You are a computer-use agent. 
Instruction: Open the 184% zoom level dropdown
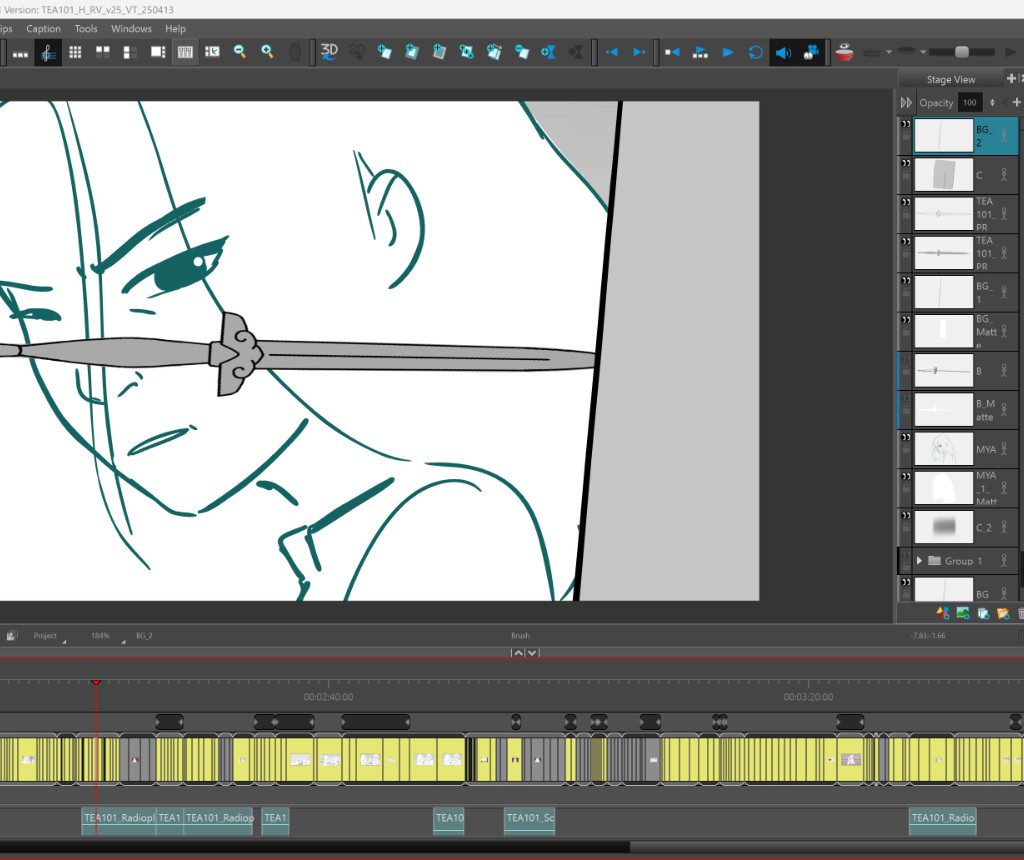[102, 636]
